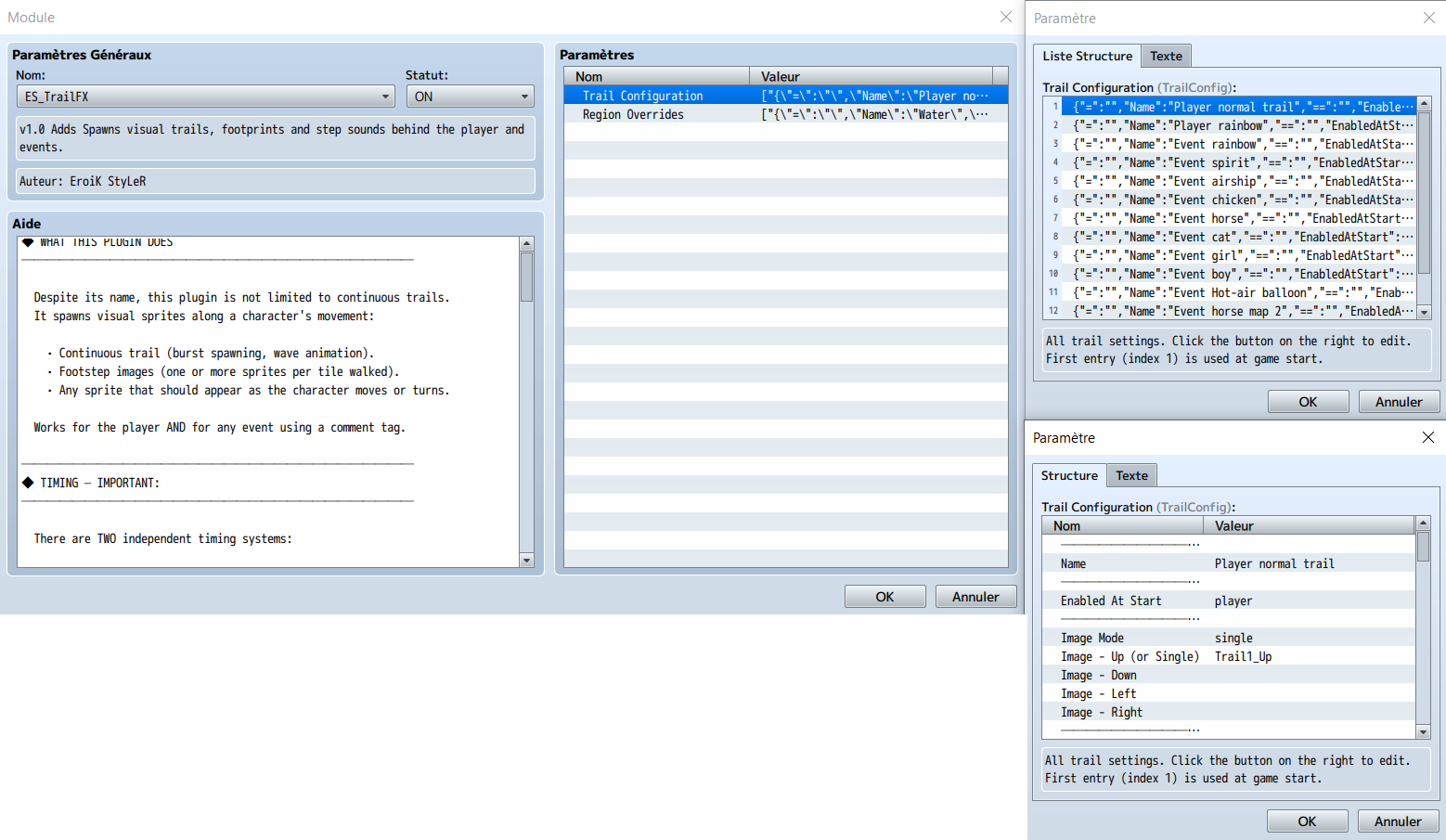
Task: Click scroll-down arrow of trail list
Action: coord(1425,313)
